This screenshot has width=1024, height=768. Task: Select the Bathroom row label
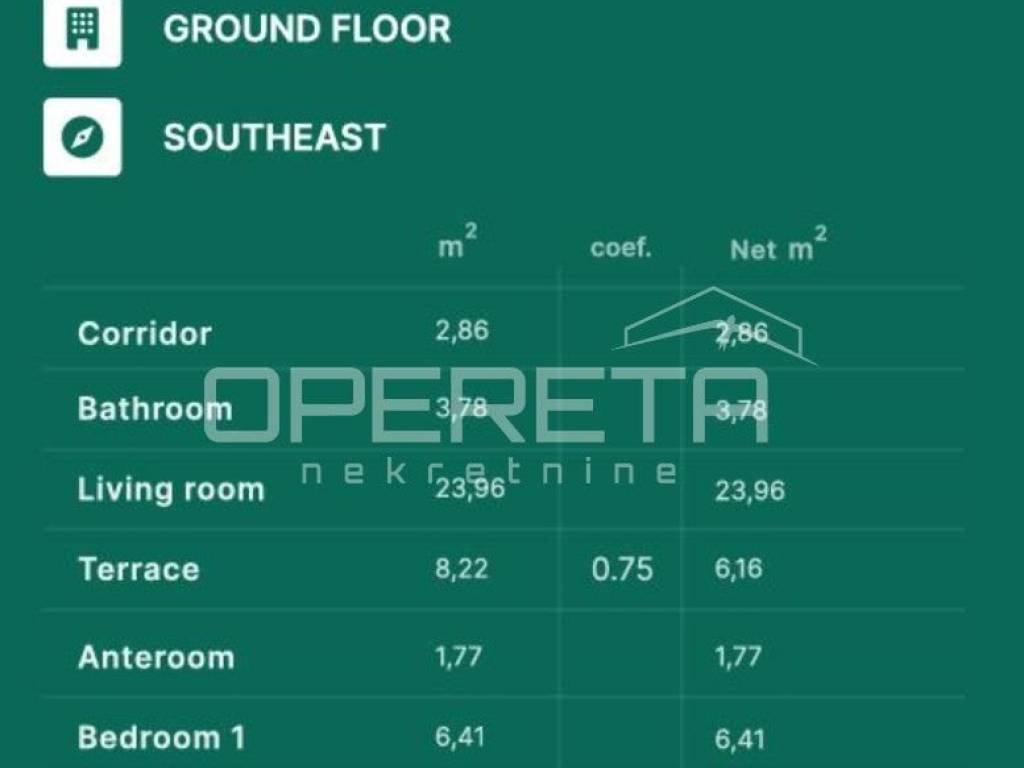point(155,409)
